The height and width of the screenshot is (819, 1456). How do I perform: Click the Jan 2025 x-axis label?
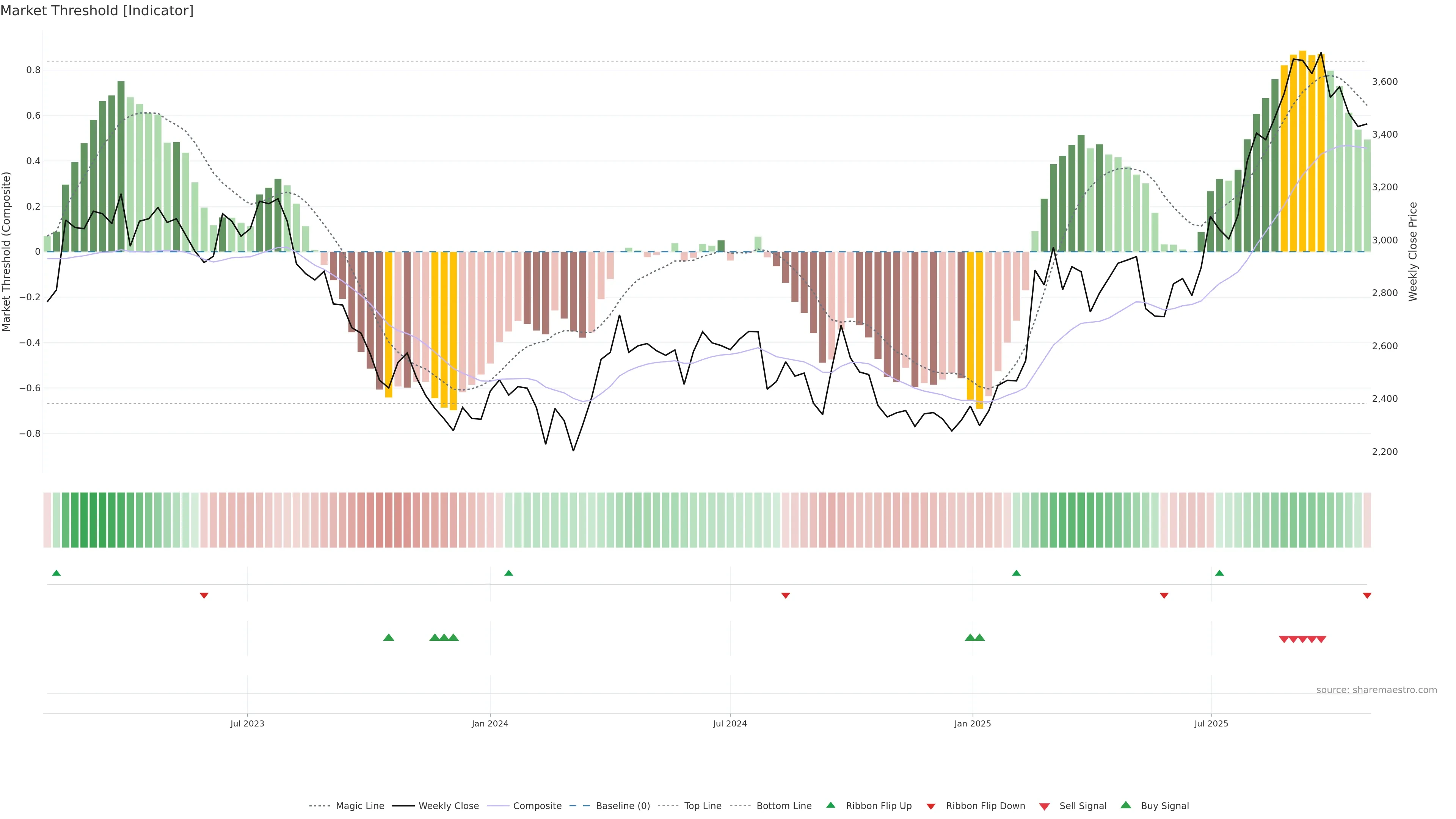(972, 723)
